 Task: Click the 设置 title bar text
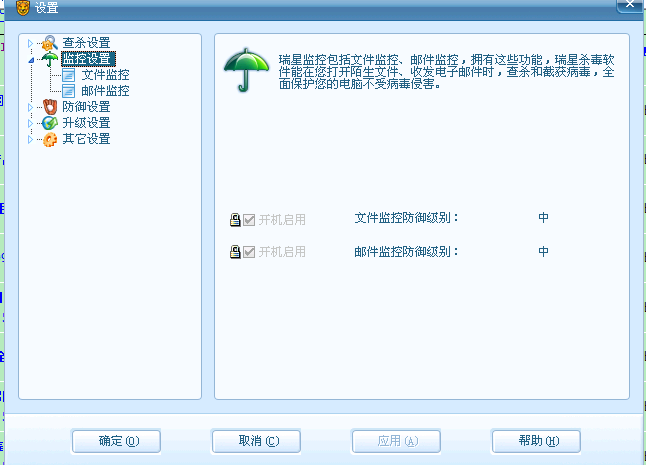point(47,8)
